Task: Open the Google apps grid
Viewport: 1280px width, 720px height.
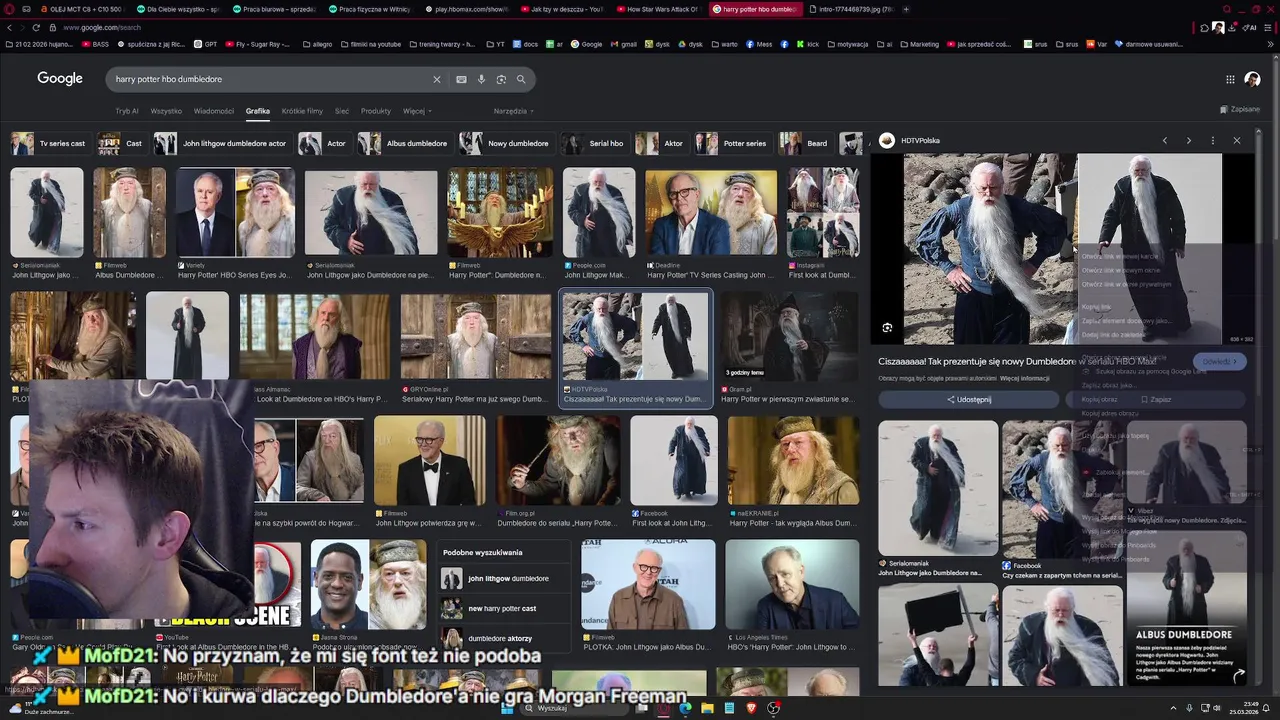Action: (1230, 79)
